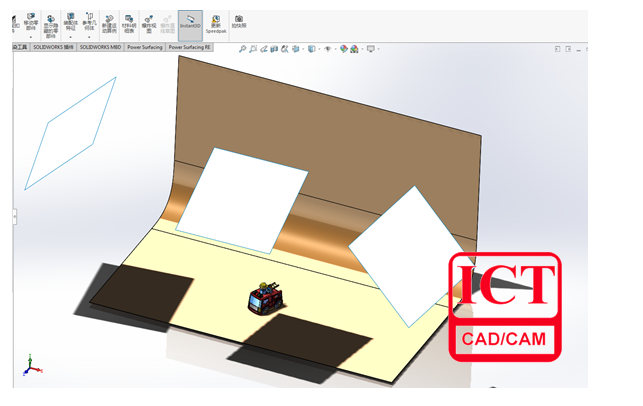
Task: Switch to the Power Surfacing tab
Action: 143,47
